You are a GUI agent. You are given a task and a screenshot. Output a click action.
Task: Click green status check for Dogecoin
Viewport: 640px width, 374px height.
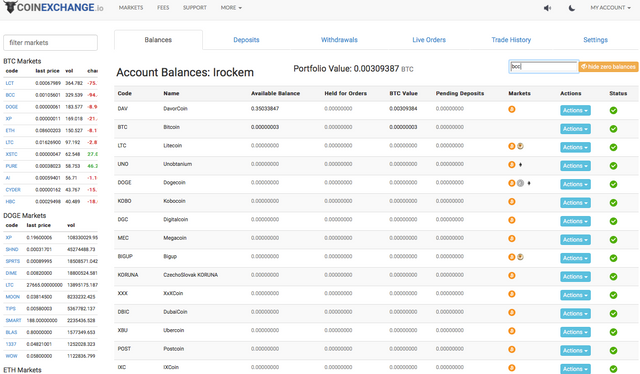[x=613, y=185]
